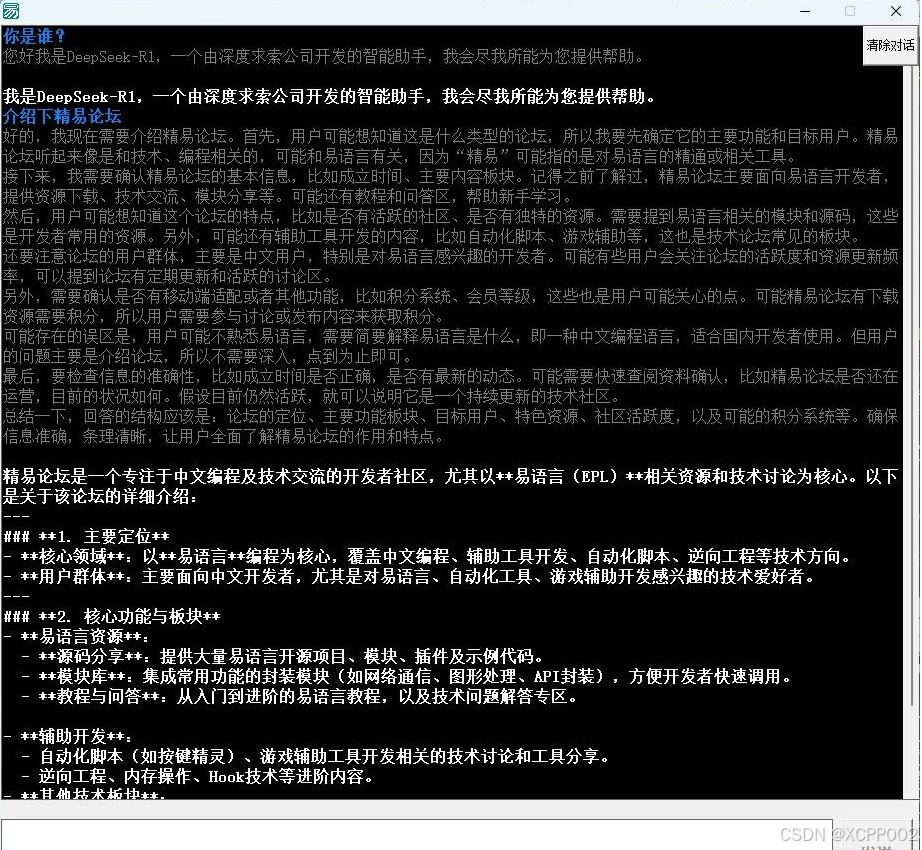Minimize the chat window
Viewport: 922px width, 850px height.
[x=806, y=11]
